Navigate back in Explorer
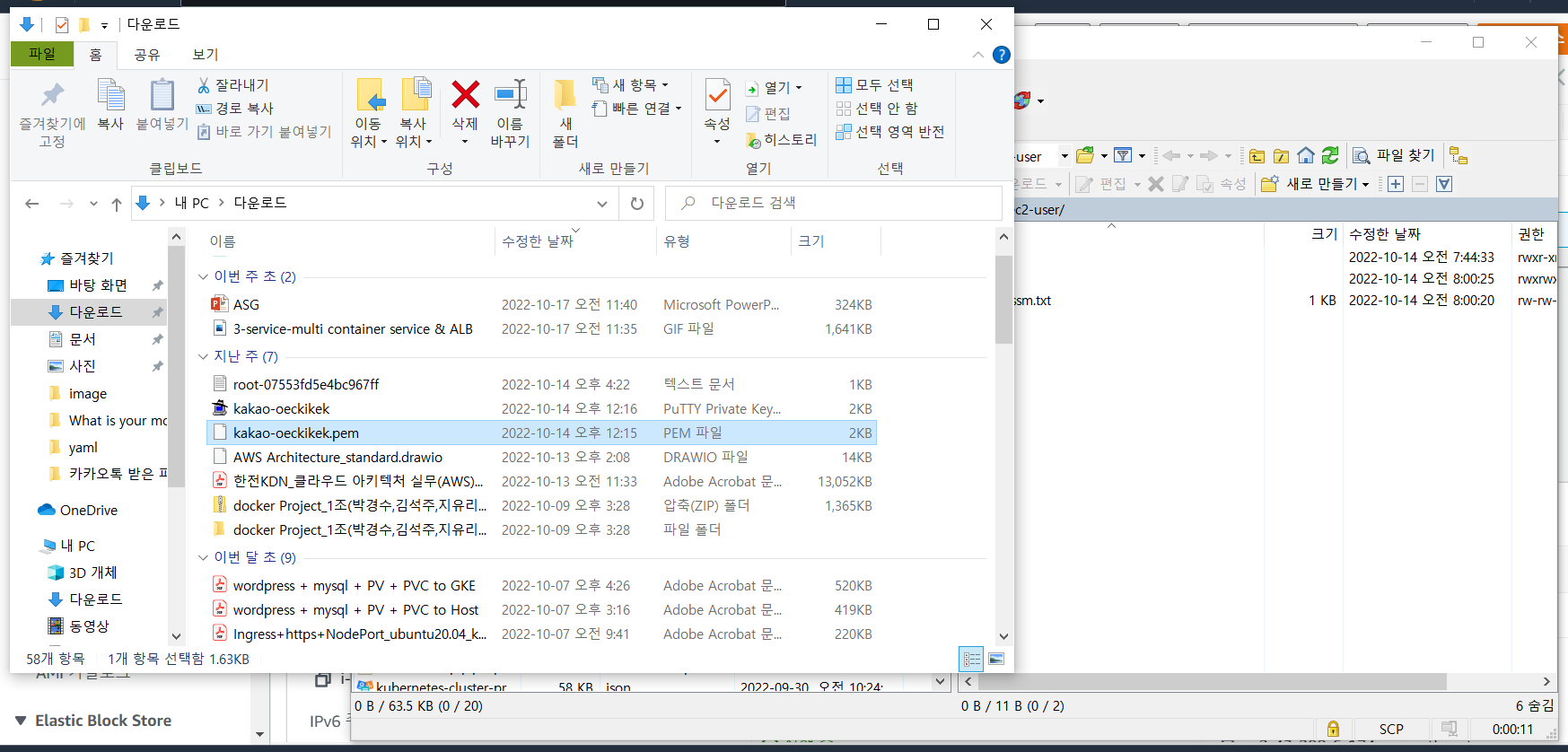Viewport: 1568px width, 752px height. [x=32, y=204]
